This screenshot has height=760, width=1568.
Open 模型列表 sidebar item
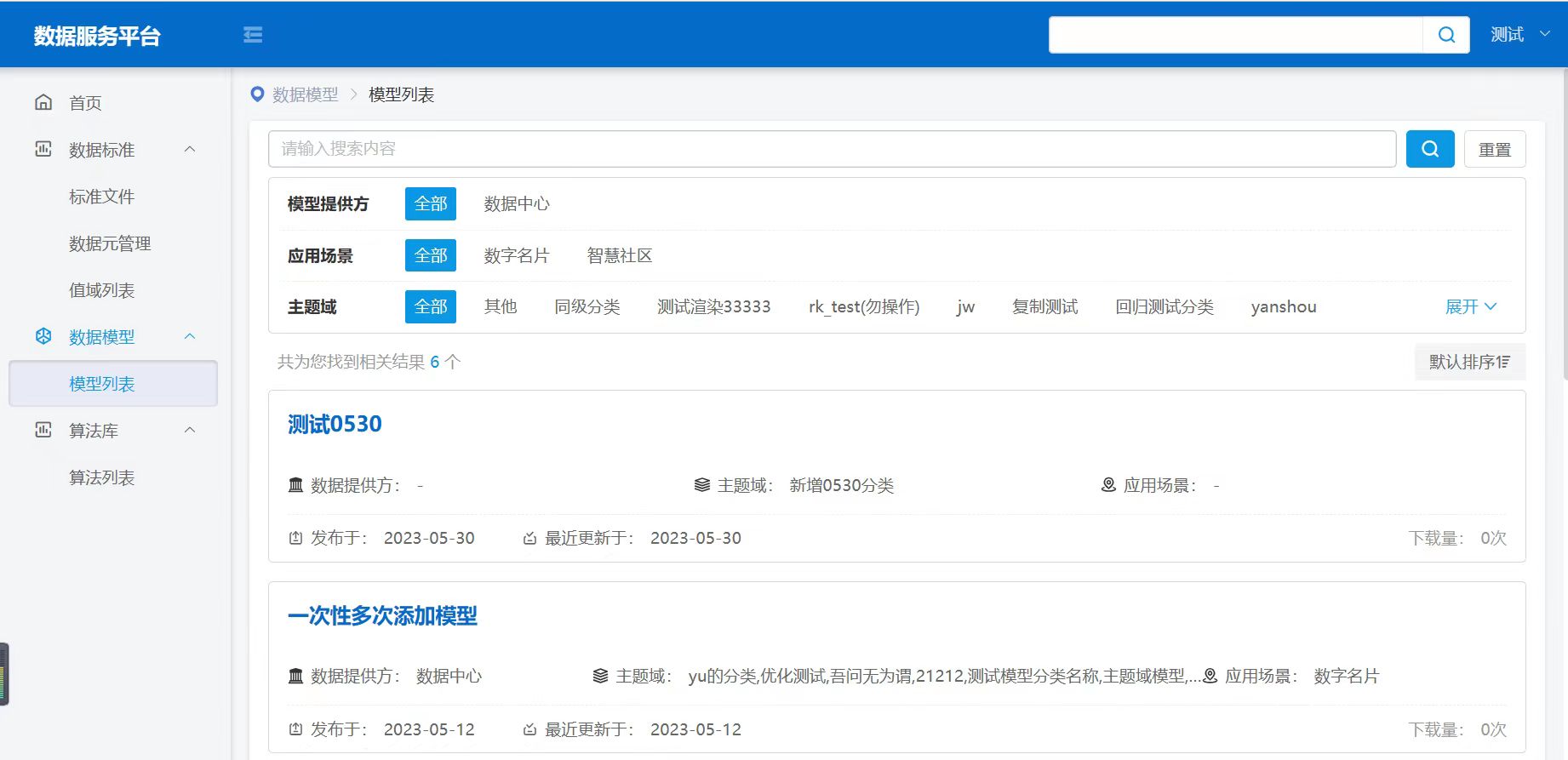click(x=113, y=384)
